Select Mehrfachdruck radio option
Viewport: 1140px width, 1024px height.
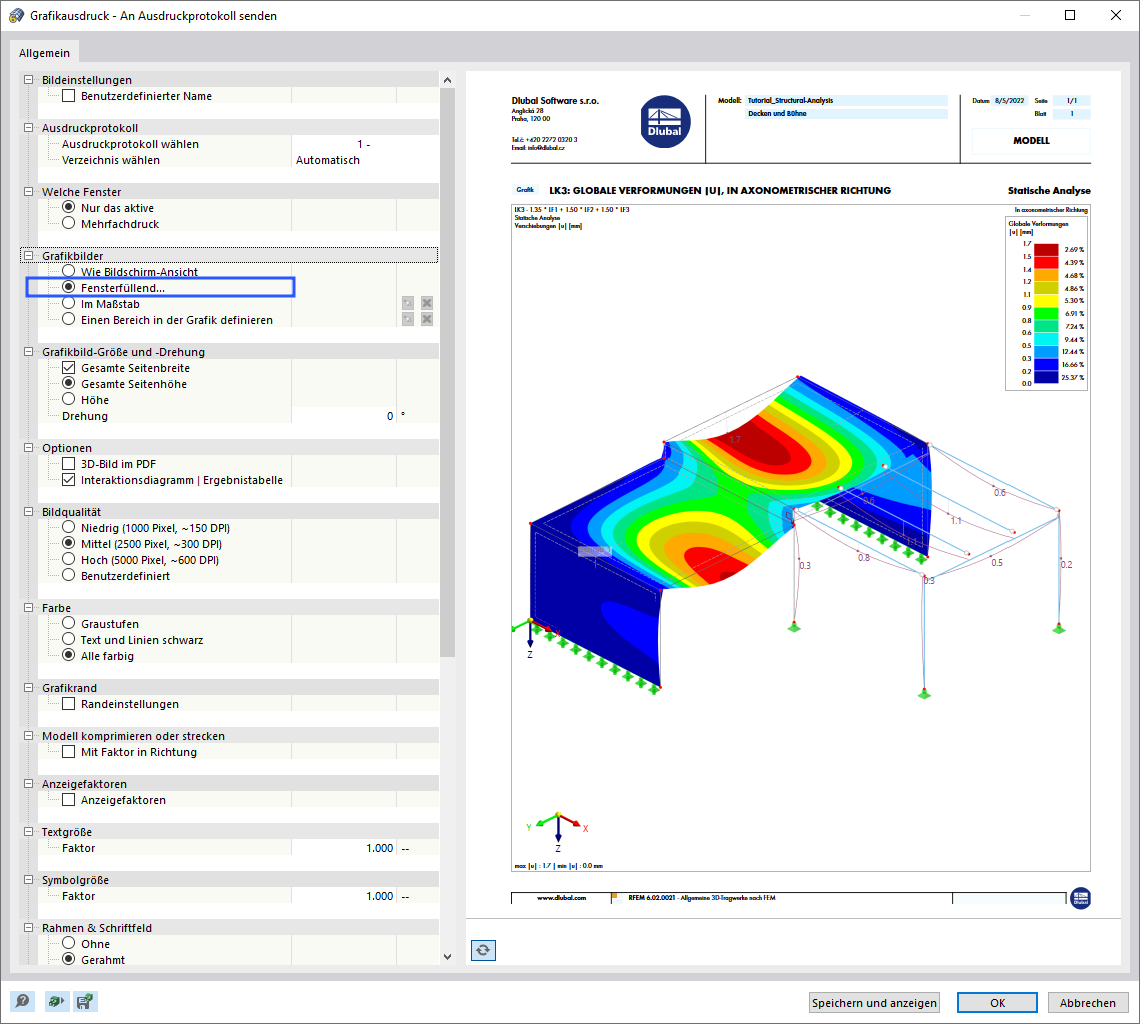(69, 223)
